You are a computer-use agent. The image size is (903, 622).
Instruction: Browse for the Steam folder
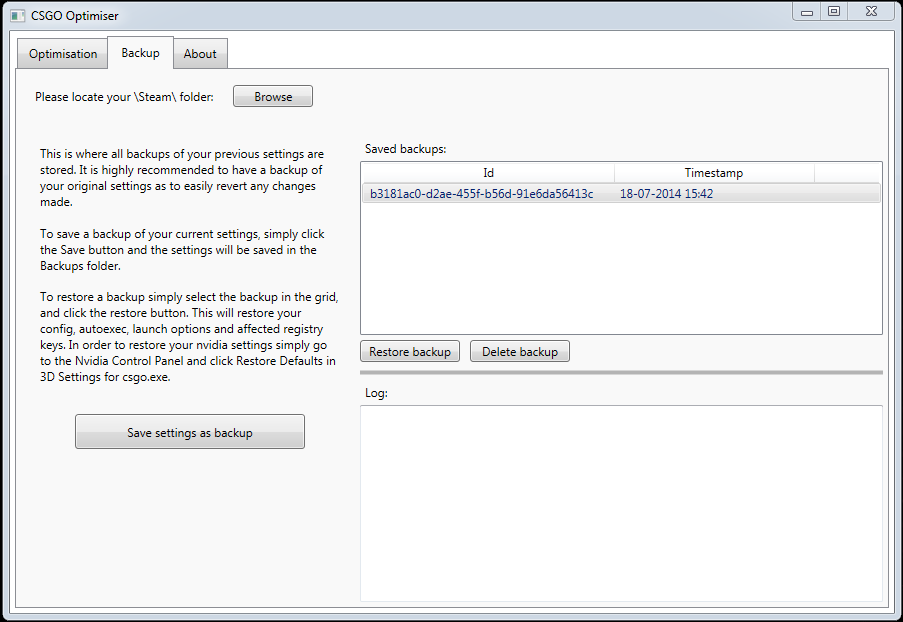pos(273,96)
